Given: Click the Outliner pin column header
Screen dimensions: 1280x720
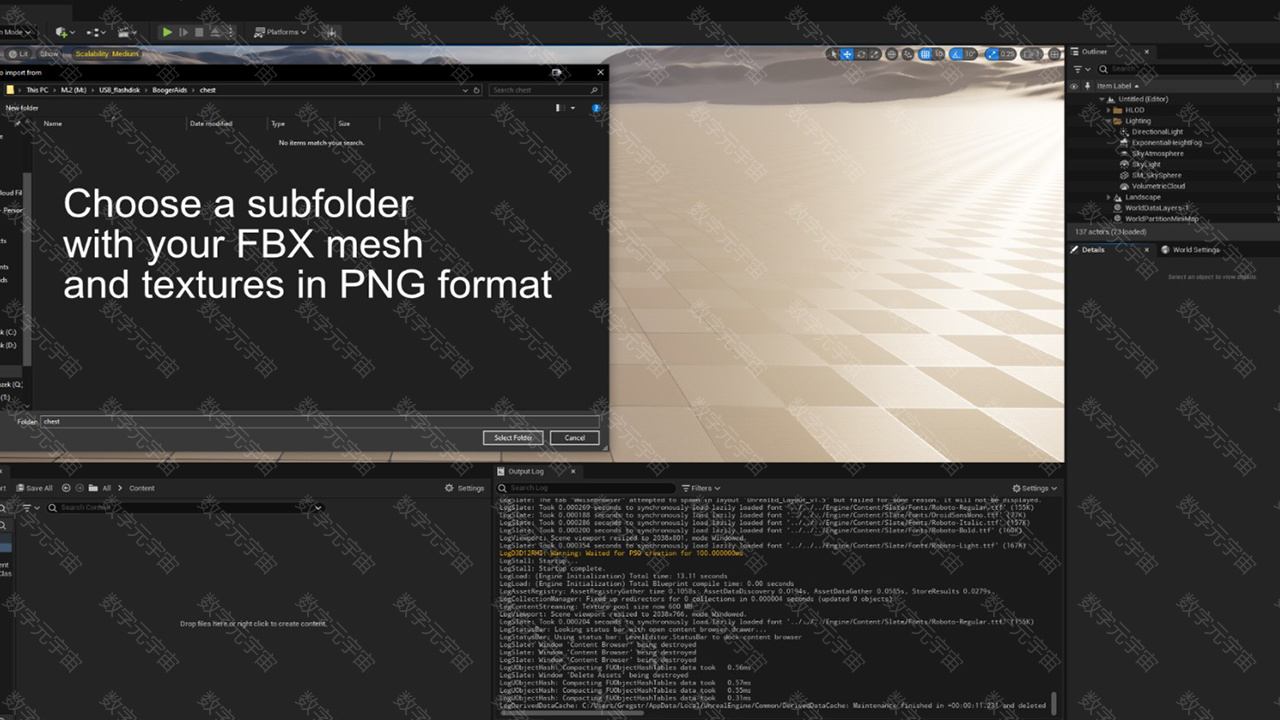Looking at the screenshot, I should click(1086, 86).
